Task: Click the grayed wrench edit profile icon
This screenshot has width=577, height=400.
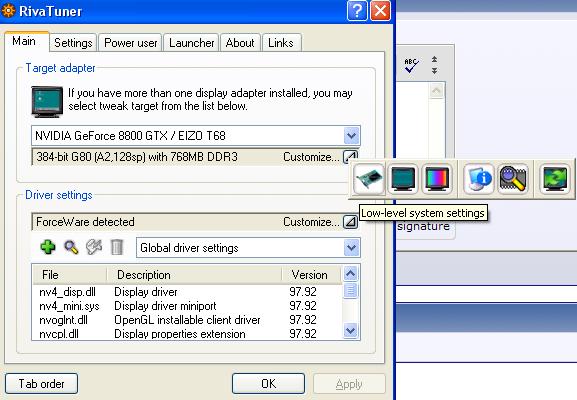Action: point(94,247)
